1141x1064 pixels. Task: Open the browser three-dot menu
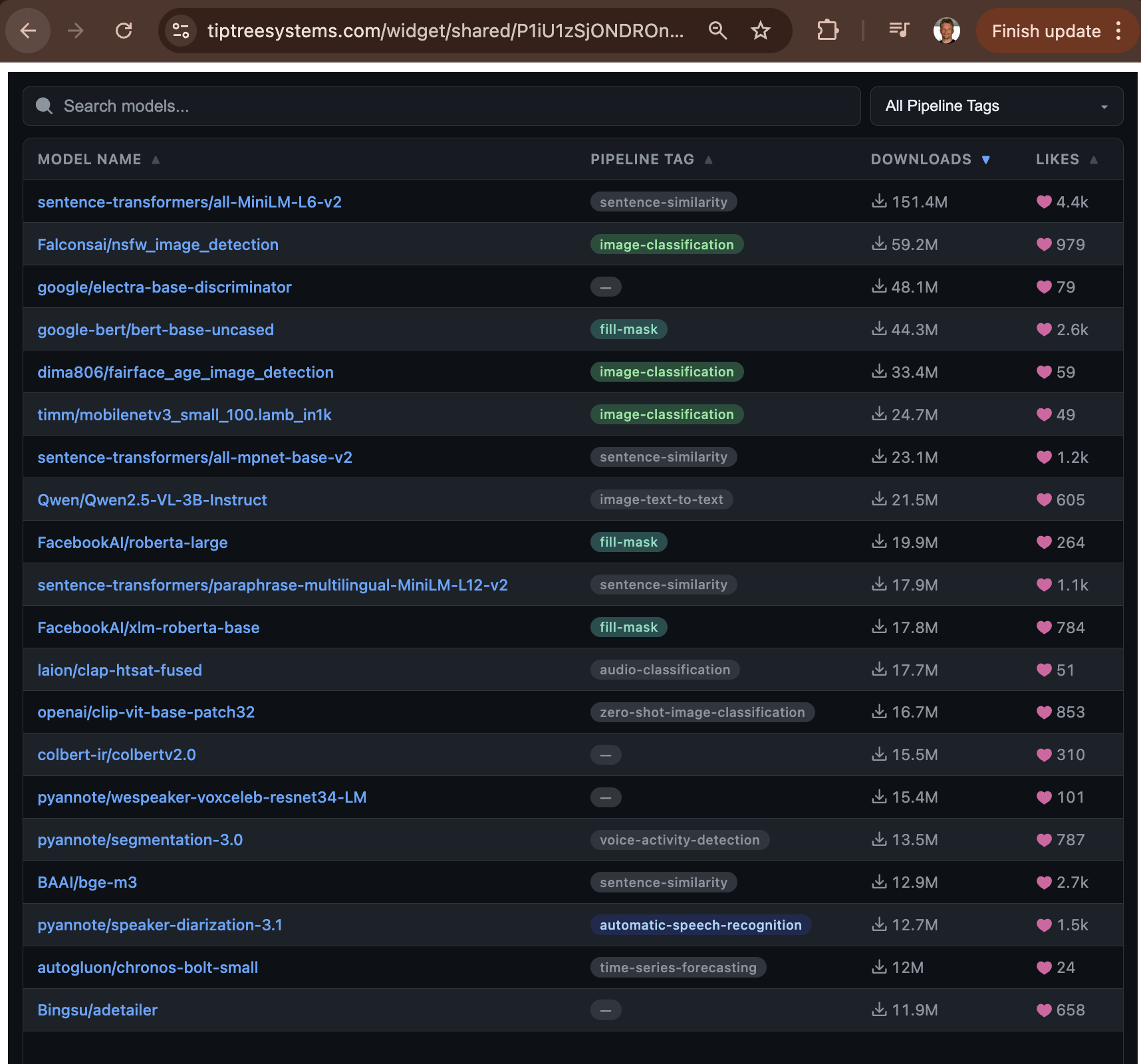(x=1119, y=30)
